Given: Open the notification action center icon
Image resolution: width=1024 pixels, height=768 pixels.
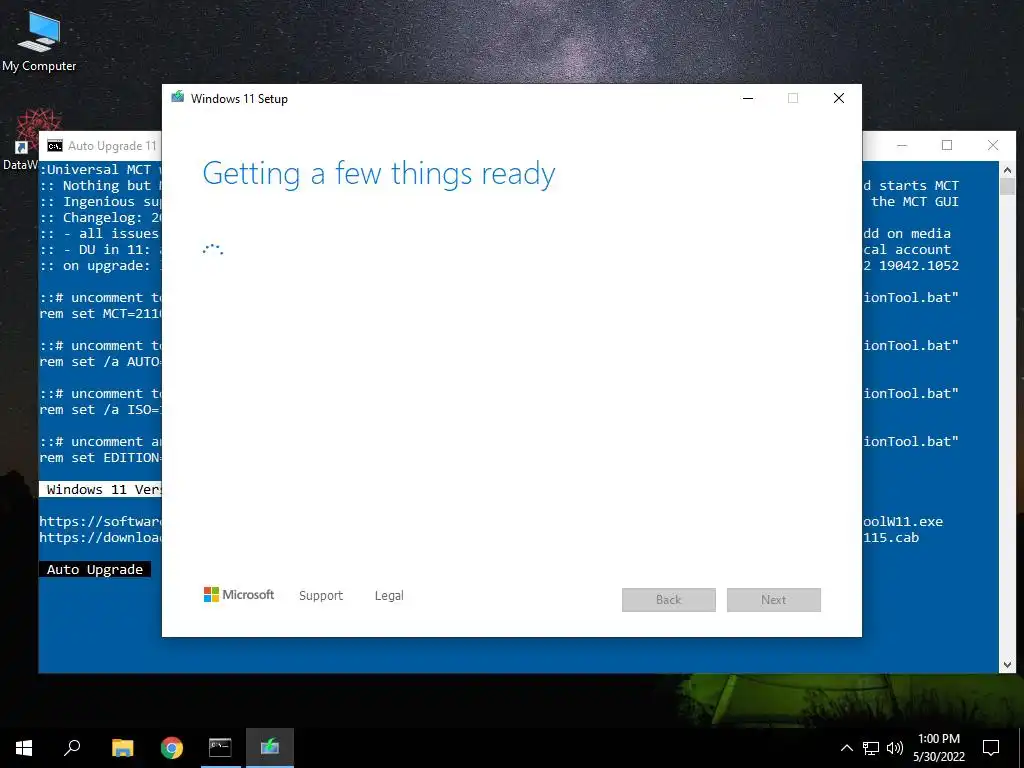Looking at the screenshot, I should pyautogui.click(x=991, y=748).
